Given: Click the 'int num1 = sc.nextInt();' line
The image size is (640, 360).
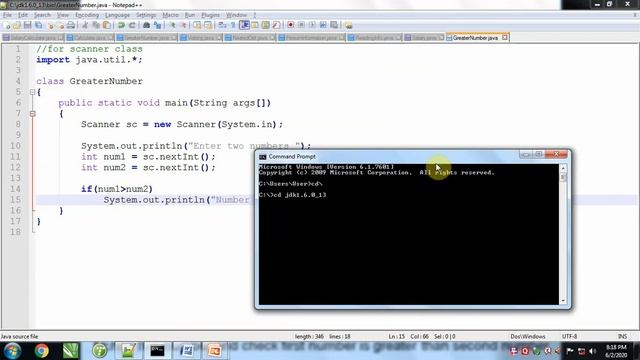Looking at the screenshot, I should coord(148,157).
